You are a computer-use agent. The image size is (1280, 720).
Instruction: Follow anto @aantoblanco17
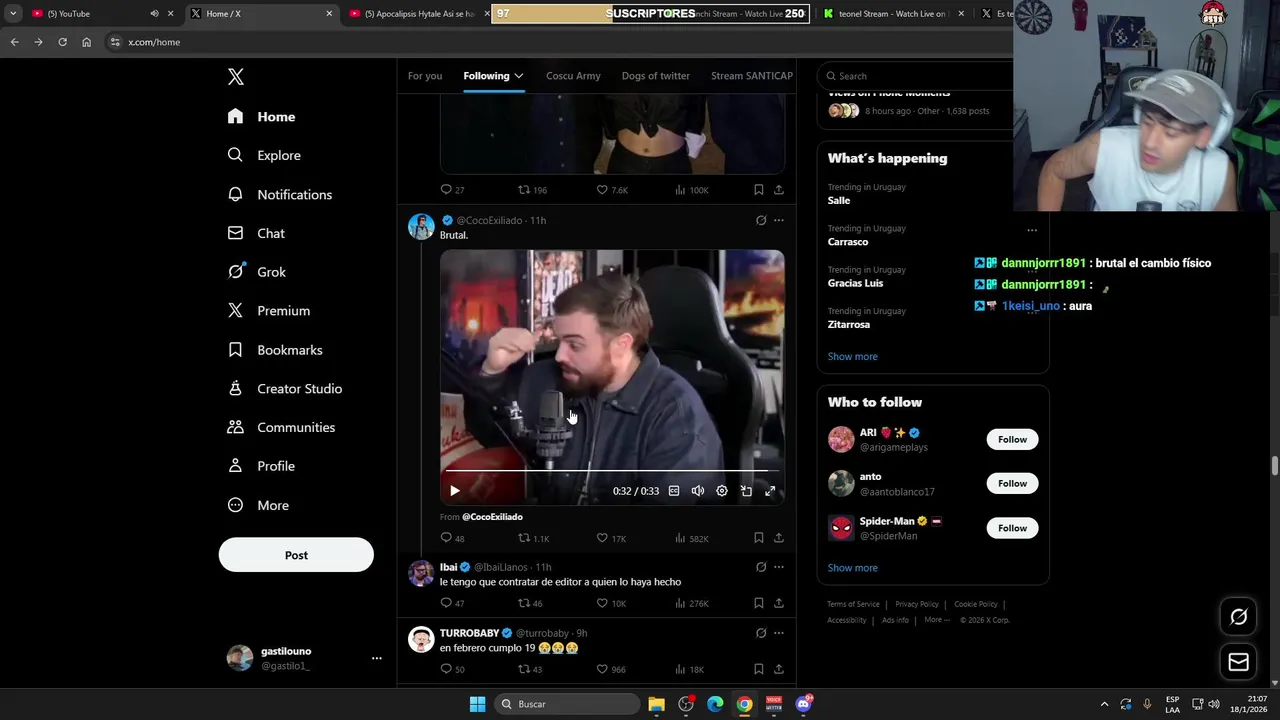[x=1012, y=484]
